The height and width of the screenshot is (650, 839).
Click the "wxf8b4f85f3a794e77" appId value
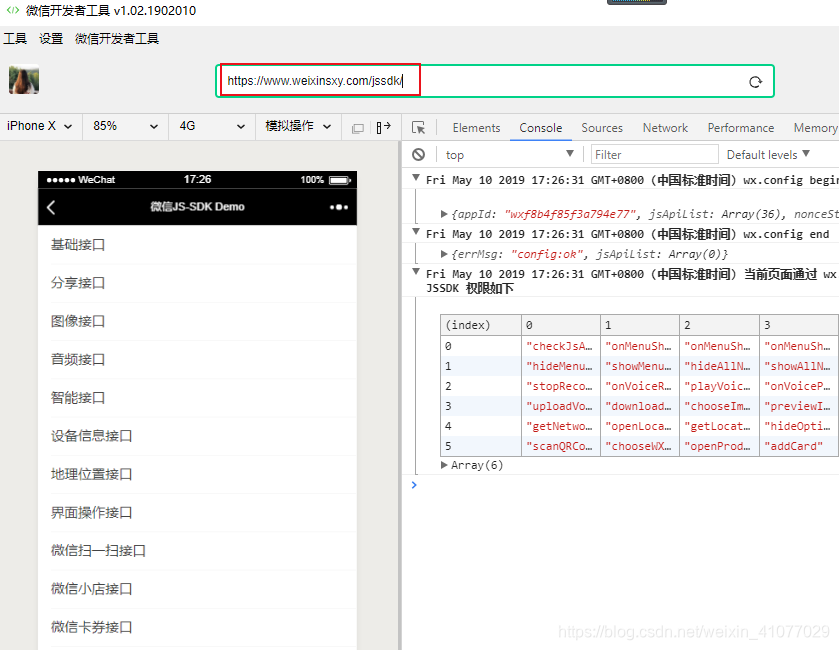point(571,214)
